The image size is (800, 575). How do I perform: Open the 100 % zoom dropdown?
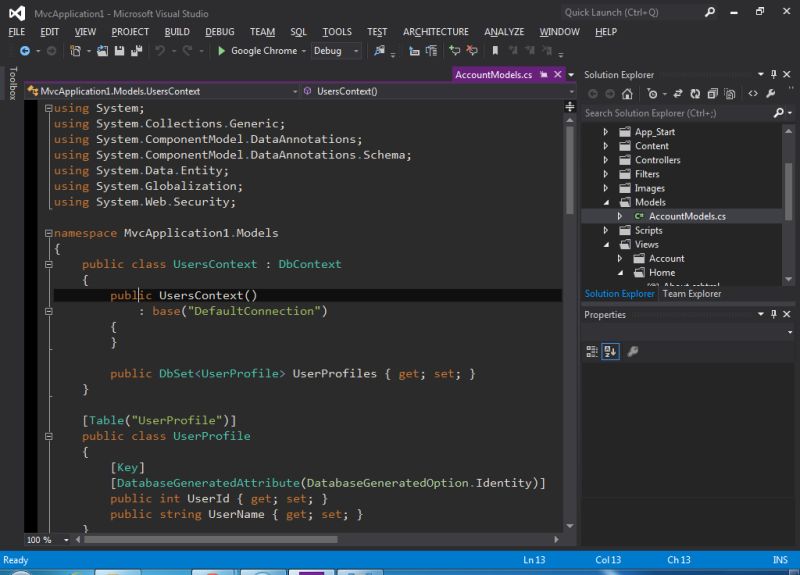pos(66,540)
